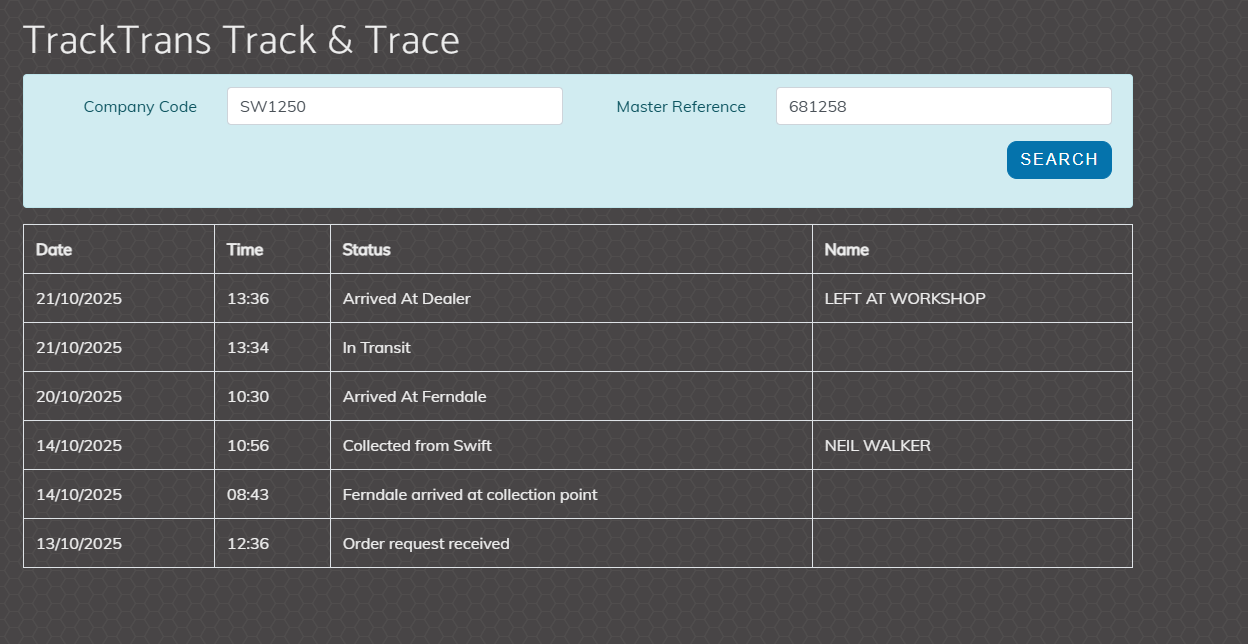The height and width of the screenshot is (644, 1248).
Task: Click the LEFT AT WORKSHOP name cell
Action: click(905, 299)
